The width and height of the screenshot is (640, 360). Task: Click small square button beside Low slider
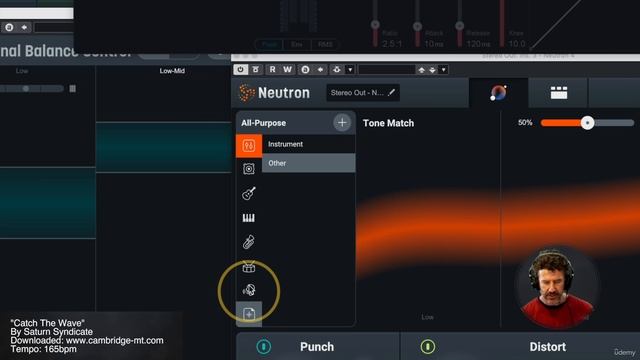(73, 89)
